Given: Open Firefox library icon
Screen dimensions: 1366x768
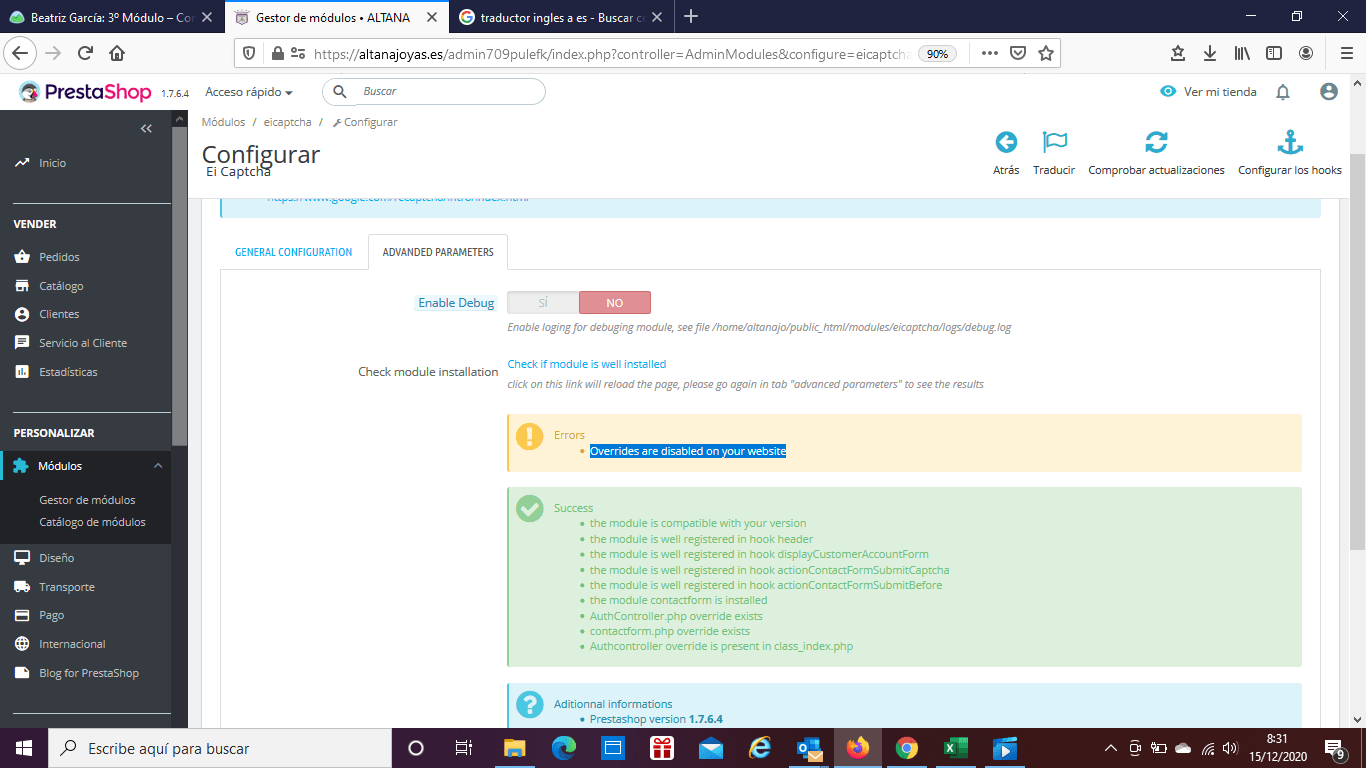Looking at the screenshot, I should pyautogui.click(x=1242, y=54).
